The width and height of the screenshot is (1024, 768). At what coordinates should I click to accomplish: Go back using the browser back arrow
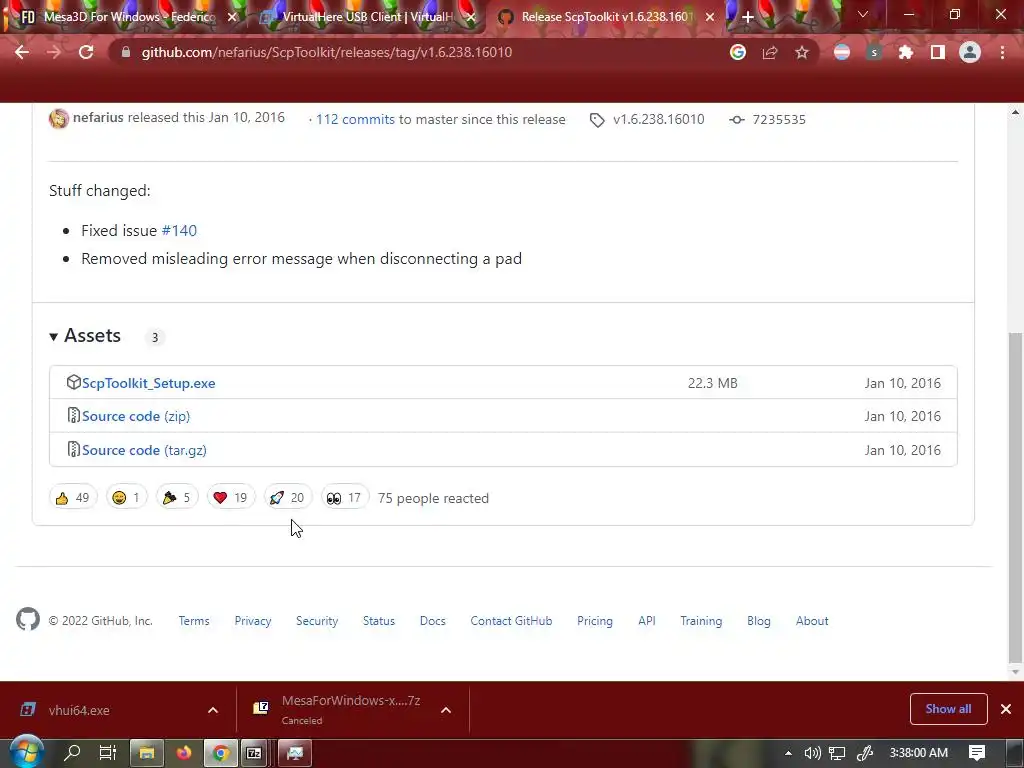pos(22,52)
